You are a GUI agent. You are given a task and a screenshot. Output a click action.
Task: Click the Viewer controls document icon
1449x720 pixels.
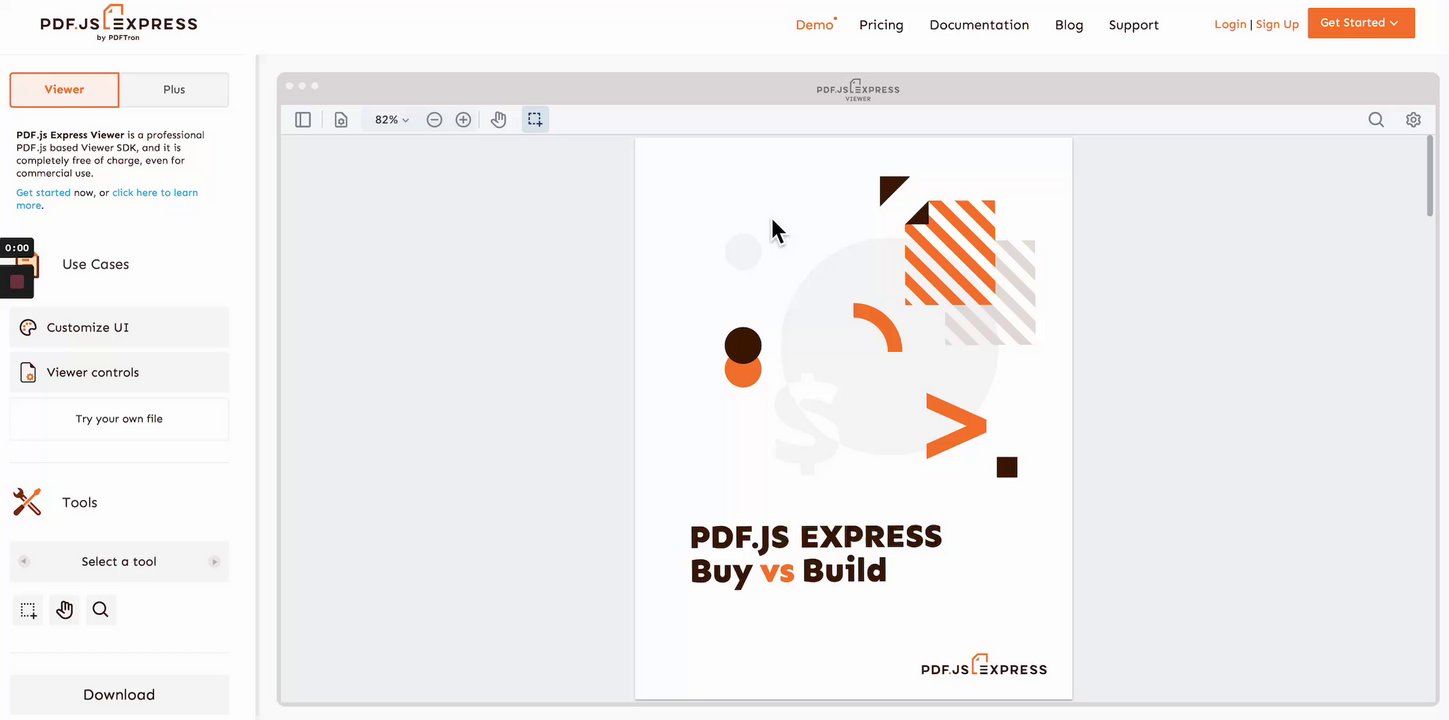coord(28,373)
